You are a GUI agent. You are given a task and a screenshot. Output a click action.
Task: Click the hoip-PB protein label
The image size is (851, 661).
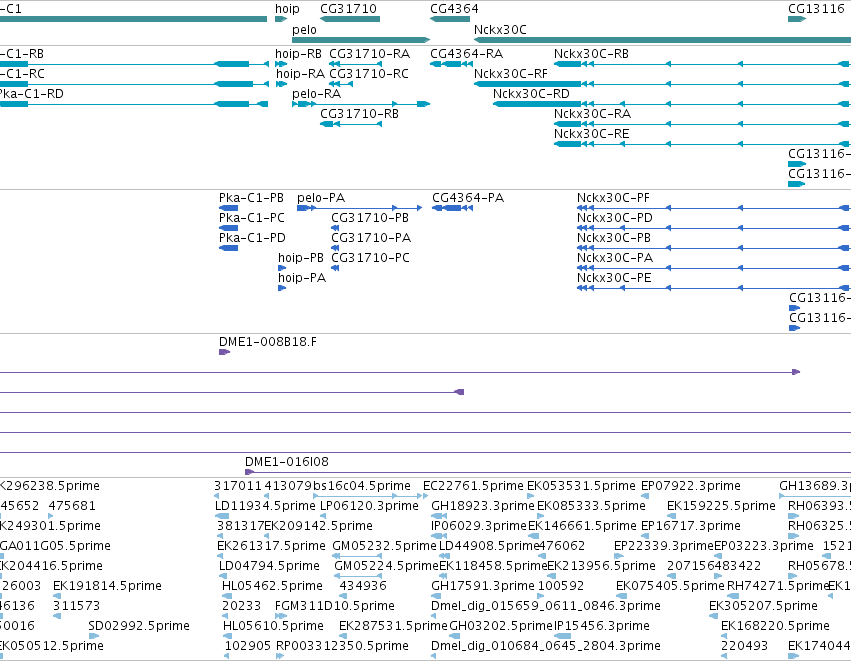pos(301,258)
